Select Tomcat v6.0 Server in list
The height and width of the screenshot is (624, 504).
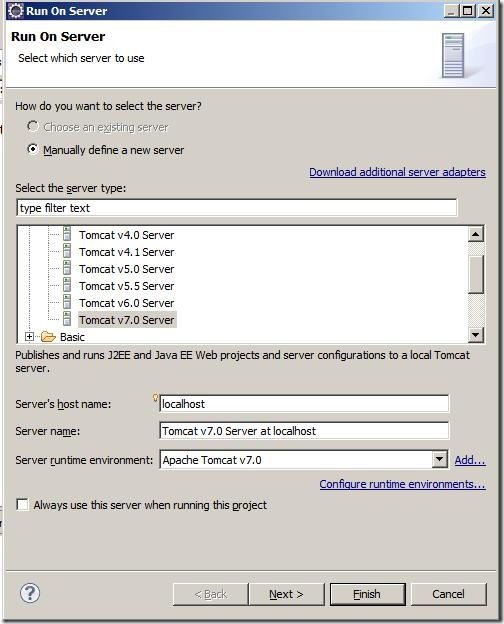pos(127,303)
